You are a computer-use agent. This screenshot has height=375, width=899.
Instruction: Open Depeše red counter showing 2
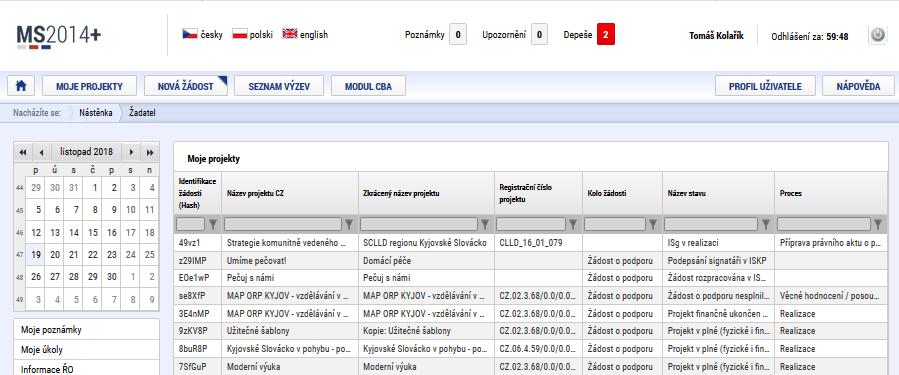[605, 34]
